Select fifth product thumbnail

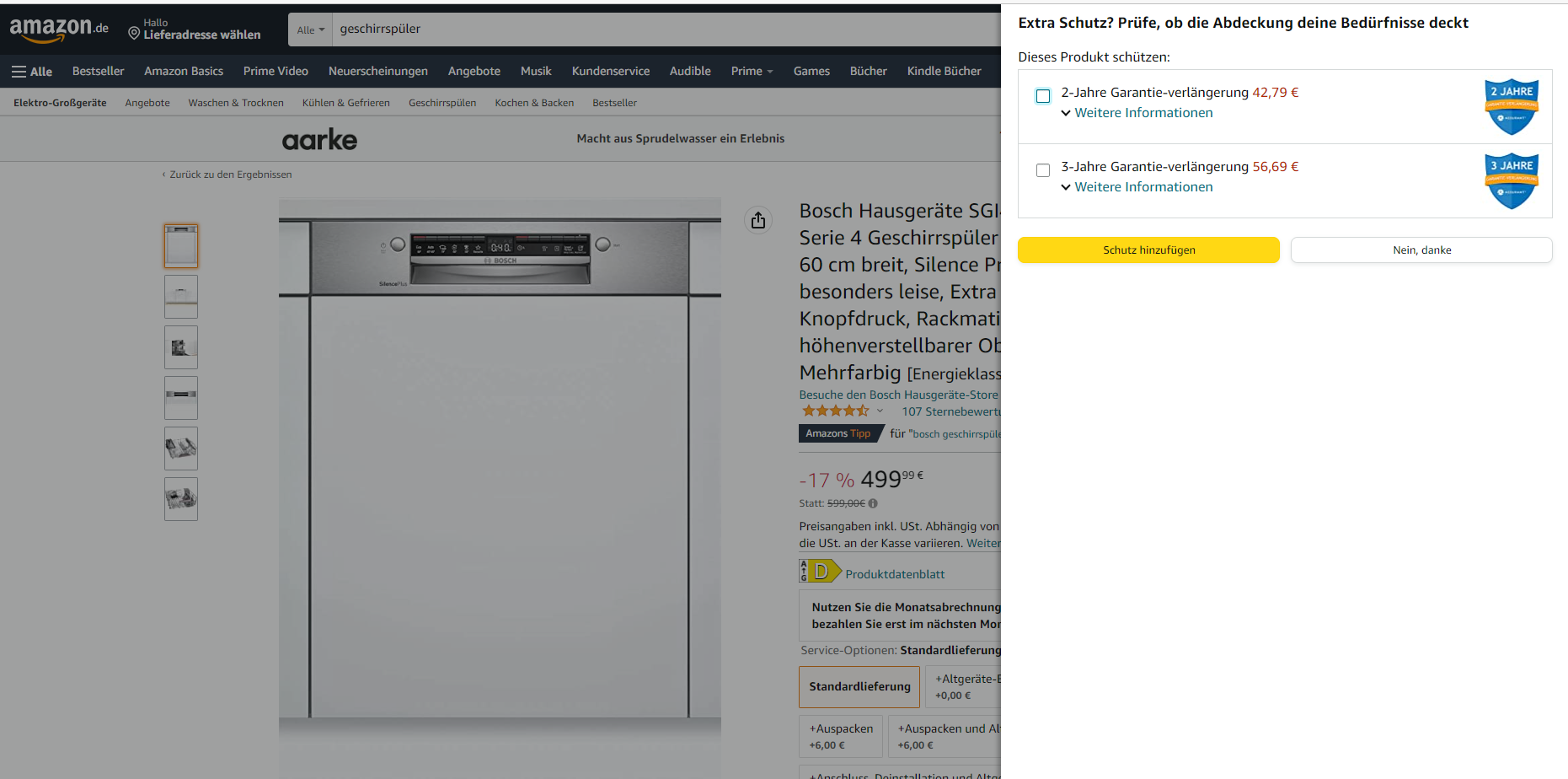tap(181, 449)
